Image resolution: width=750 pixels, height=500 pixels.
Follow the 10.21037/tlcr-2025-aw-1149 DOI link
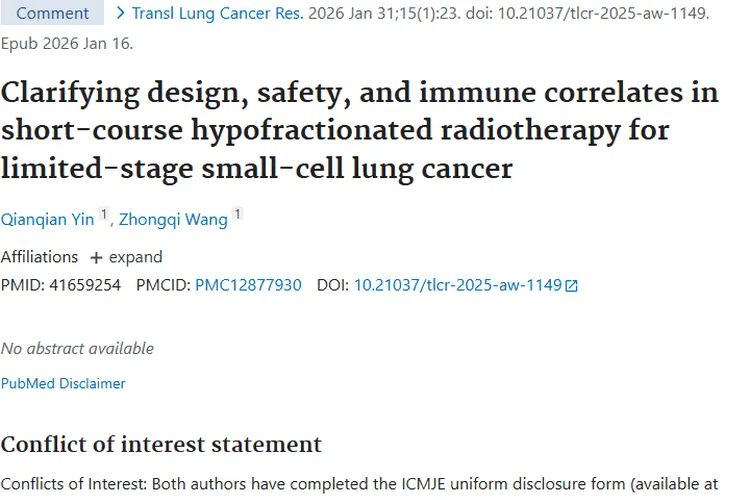(x=458, y=285)
